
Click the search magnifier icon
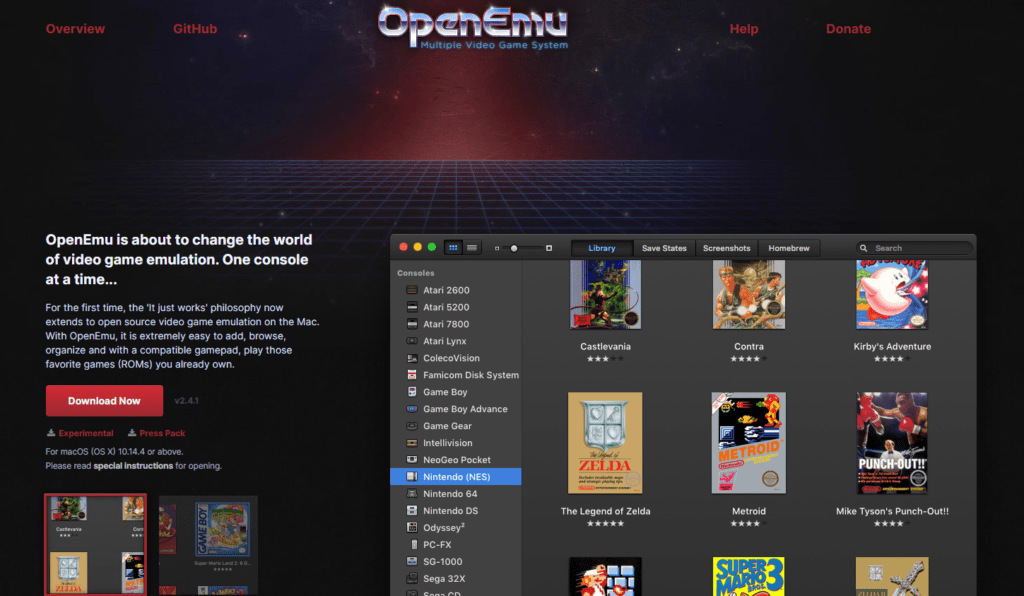(863, 248)
